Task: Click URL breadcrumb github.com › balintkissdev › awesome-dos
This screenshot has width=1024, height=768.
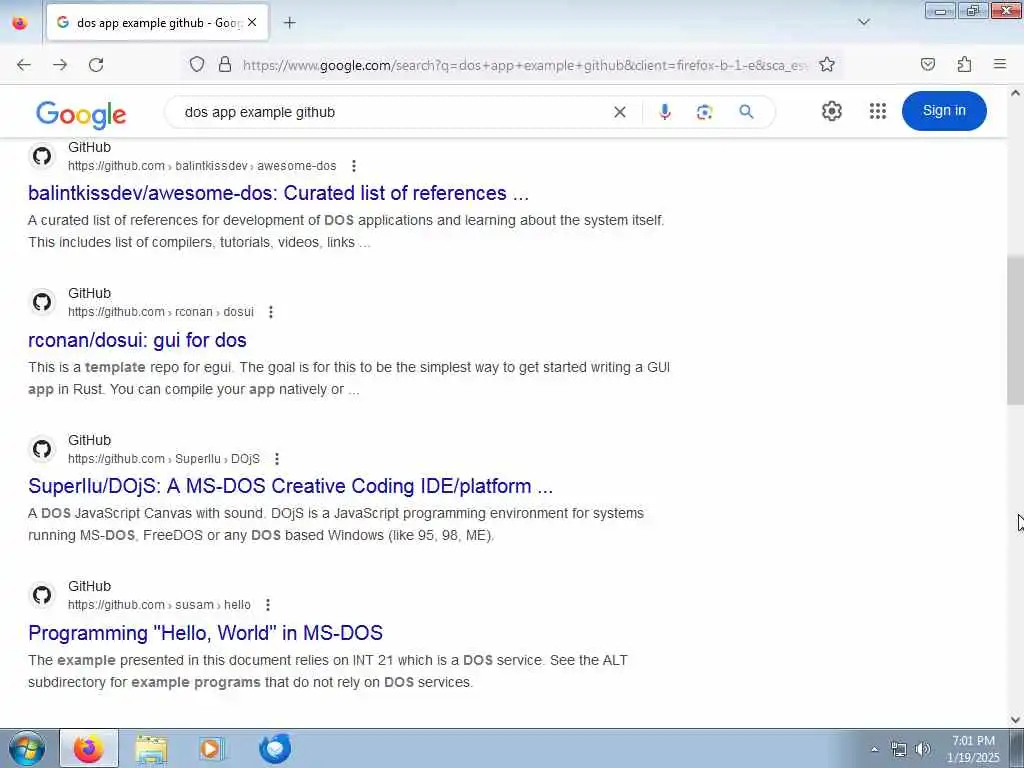Action: pyautogui.click(x=202, y=166)
